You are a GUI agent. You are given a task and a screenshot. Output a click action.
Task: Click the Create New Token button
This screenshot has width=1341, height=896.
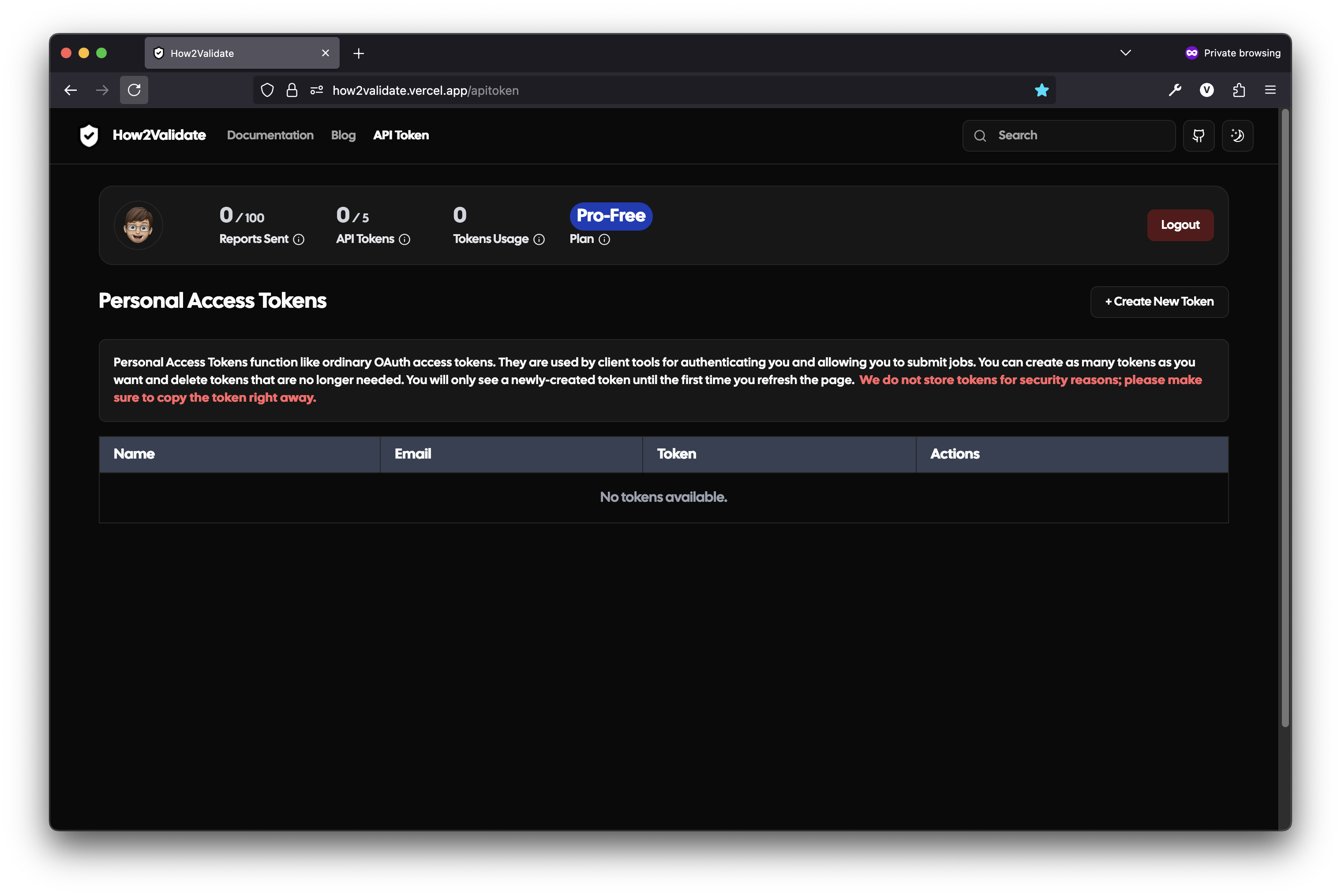click(1159, 302)
